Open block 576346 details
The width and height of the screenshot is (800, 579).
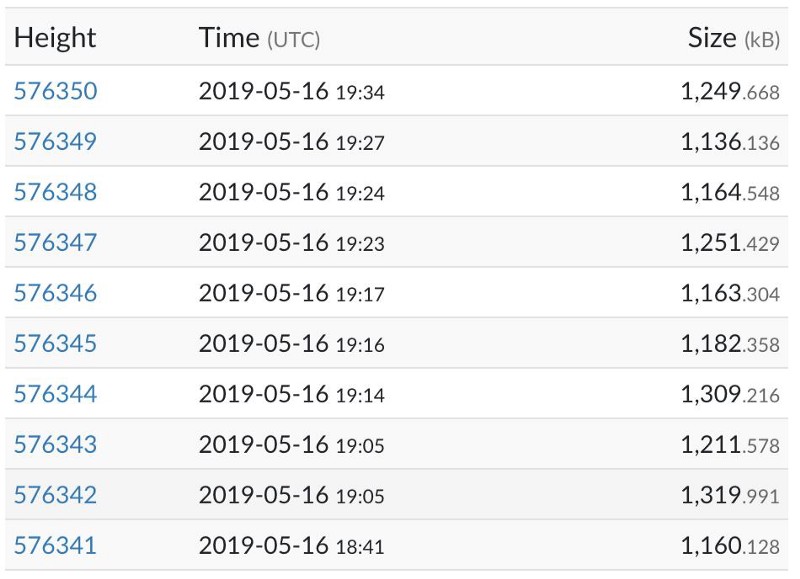click(x=56, y=293)
